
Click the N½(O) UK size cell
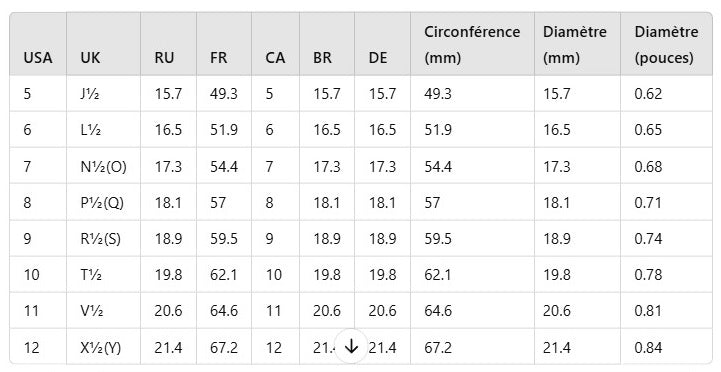pos(103,166)
